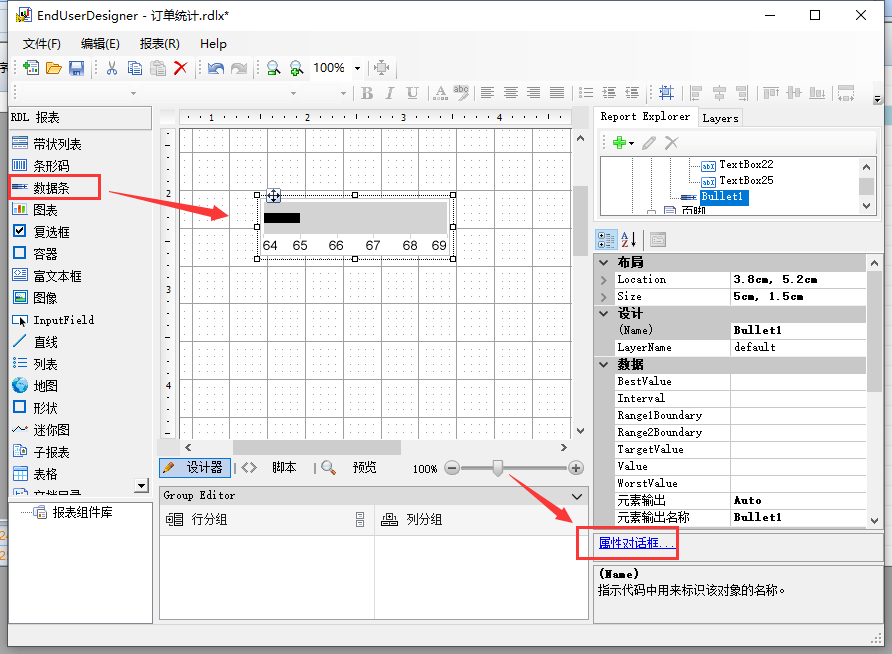Open the 报表(R) menu
Screen dimensions: 892x654
pyautogui.click(x=159, y=44)
